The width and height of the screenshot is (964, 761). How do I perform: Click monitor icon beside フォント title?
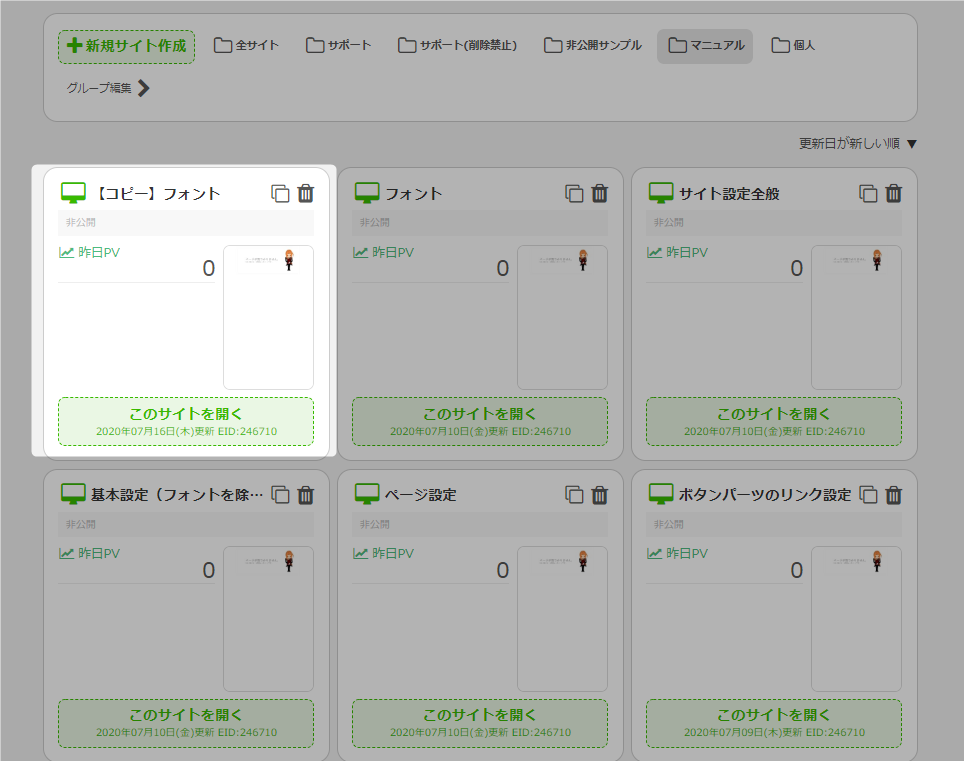[x=367, y=193]
